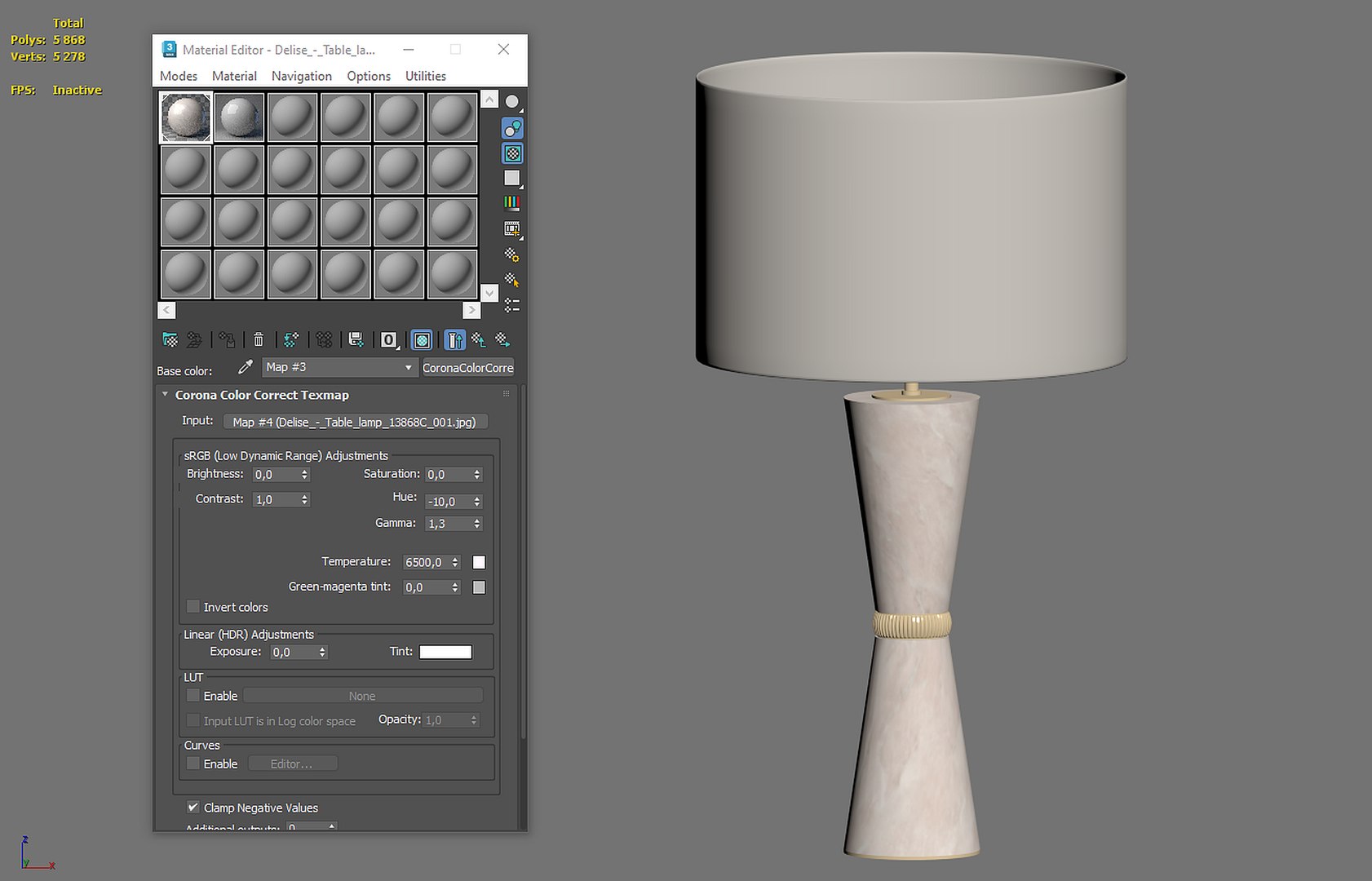Click the Go to Parent icon
1372x881 pixels.
click(x=479, y=339)
